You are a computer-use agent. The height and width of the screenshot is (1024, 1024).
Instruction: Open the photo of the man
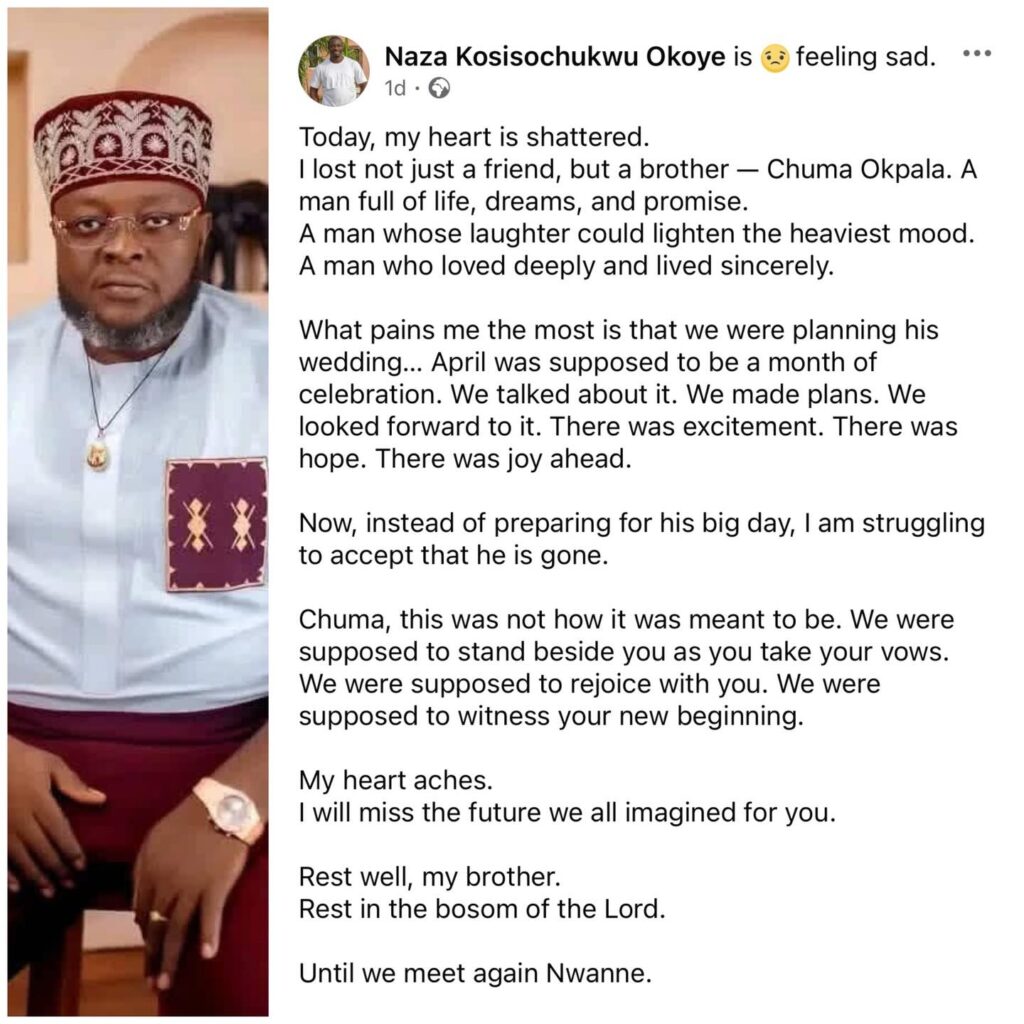138,510
